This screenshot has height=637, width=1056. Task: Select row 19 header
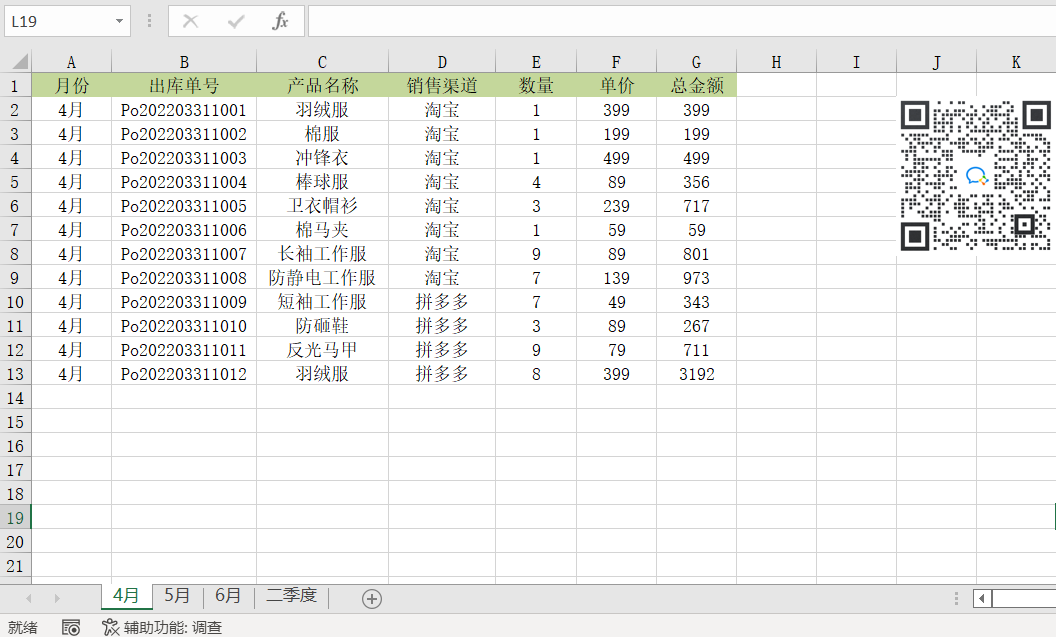click(15, 518)
